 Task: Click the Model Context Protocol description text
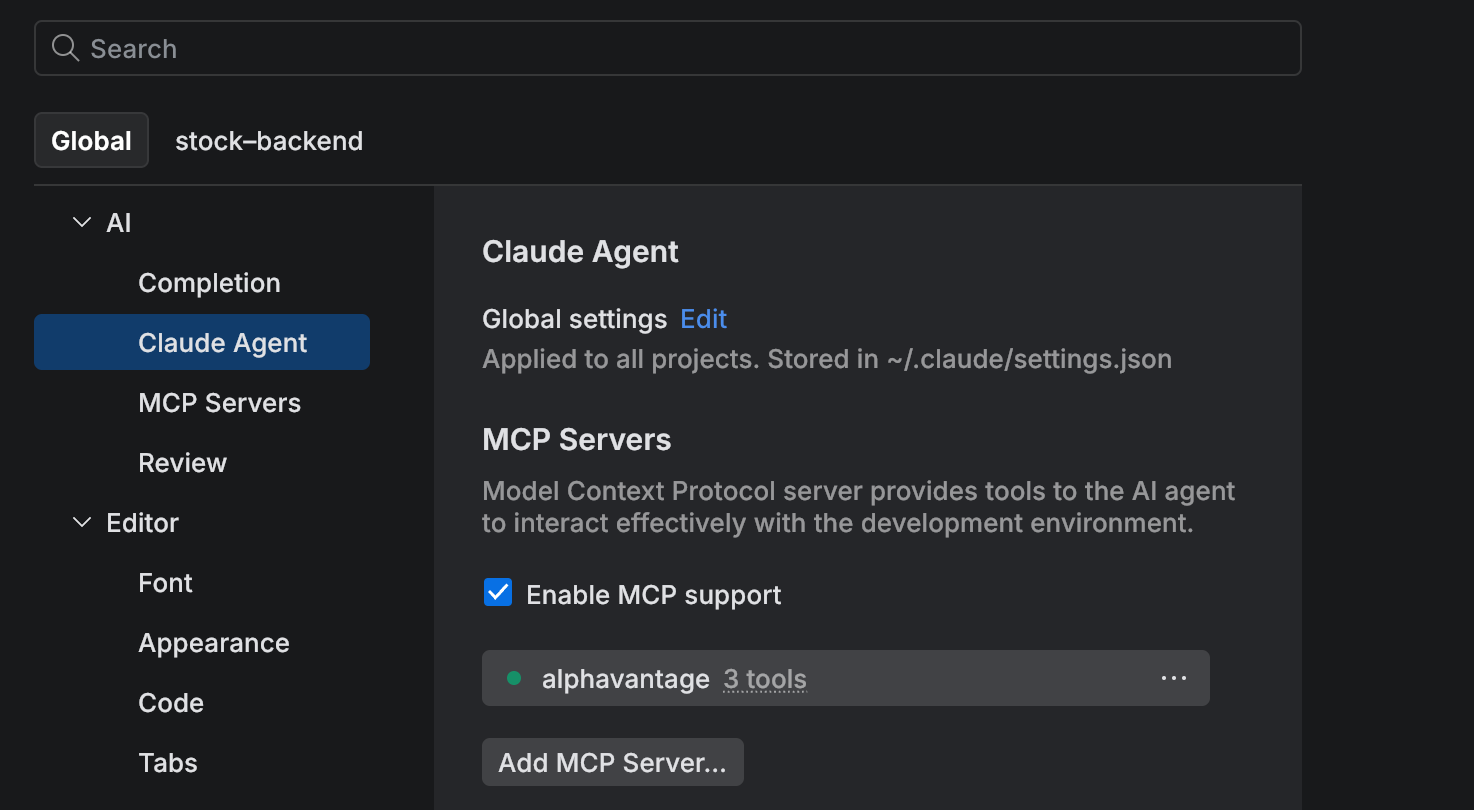[x=859, y=507]
